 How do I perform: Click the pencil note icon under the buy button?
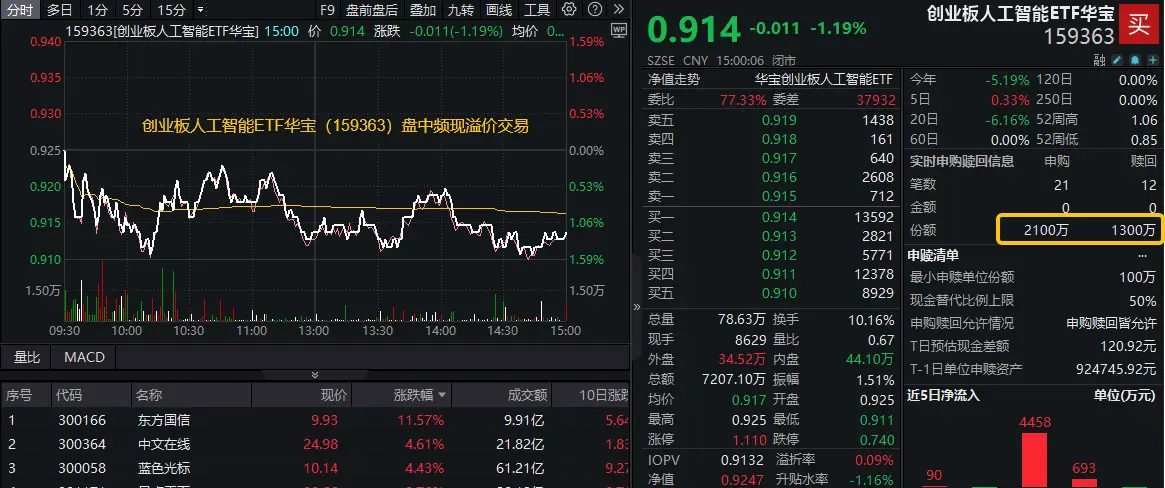(1117, 59)
